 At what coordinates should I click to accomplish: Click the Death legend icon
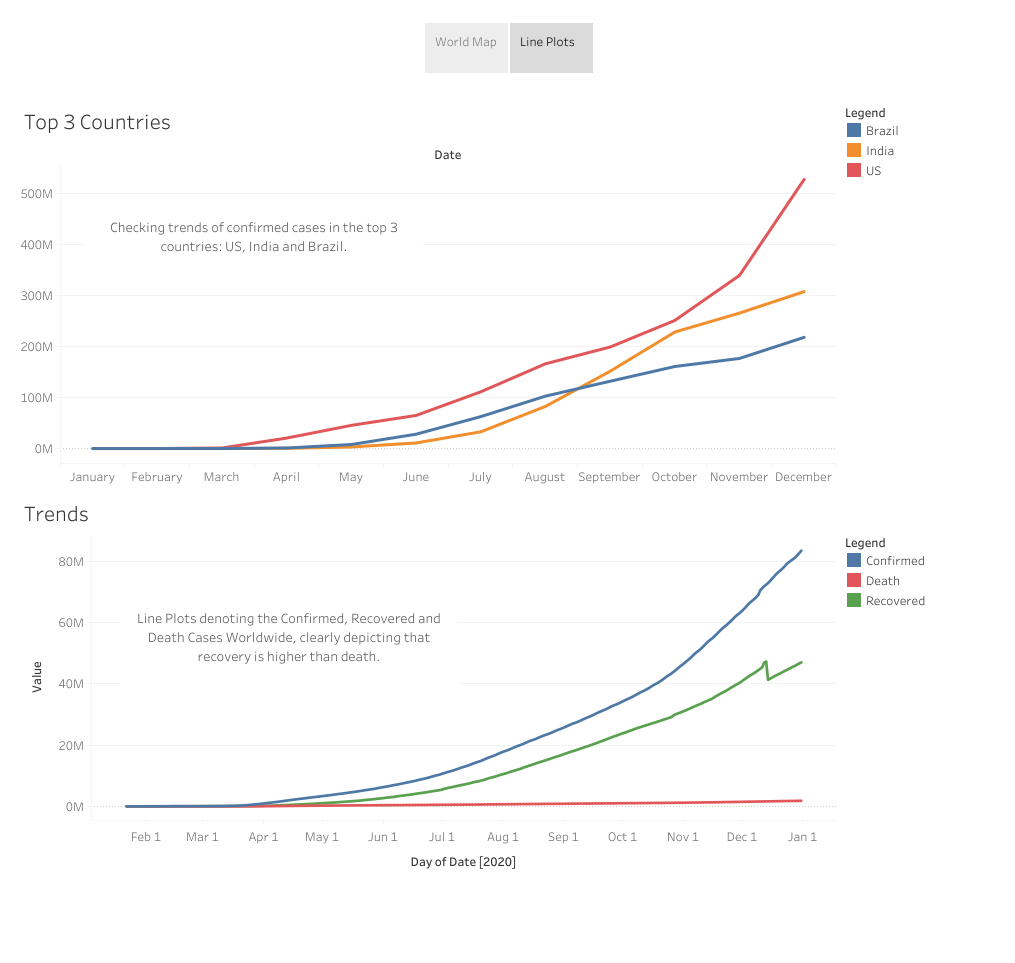pyautogui.click(x=852, y=580)
